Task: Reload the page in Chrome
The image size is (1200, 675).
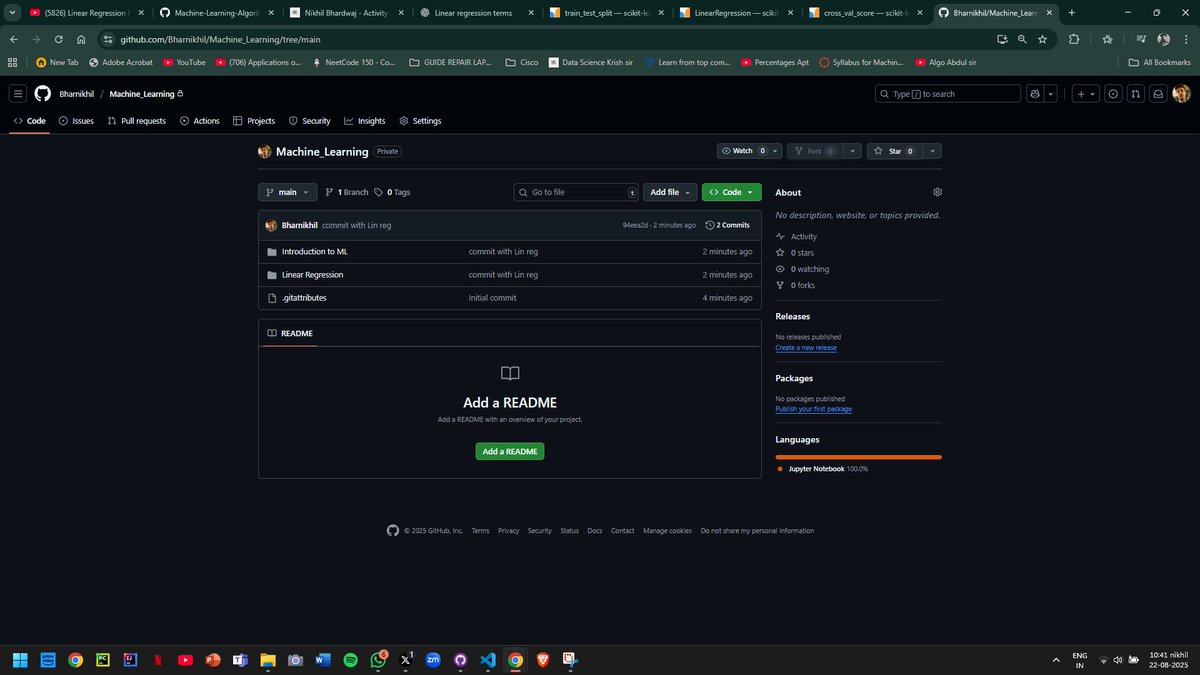Action: click(x=58, y=39)
